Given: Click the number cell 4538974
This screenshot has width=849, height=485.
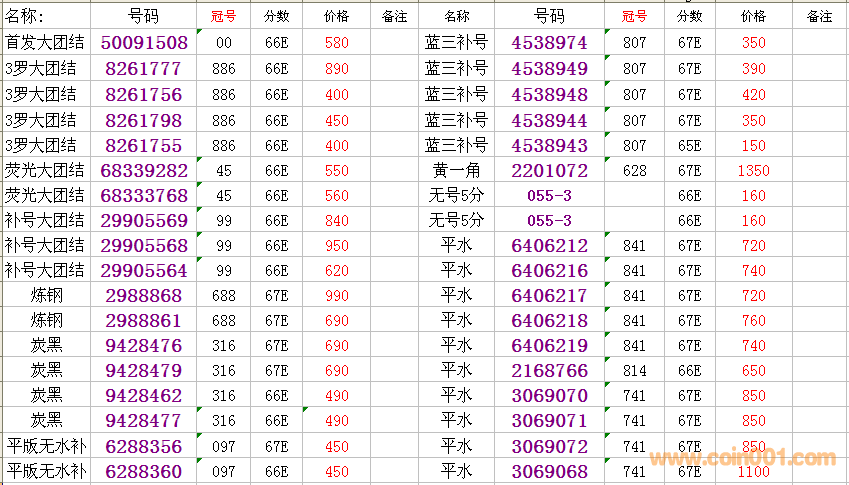Looking at the screenshot, I should tap(549, 43).
